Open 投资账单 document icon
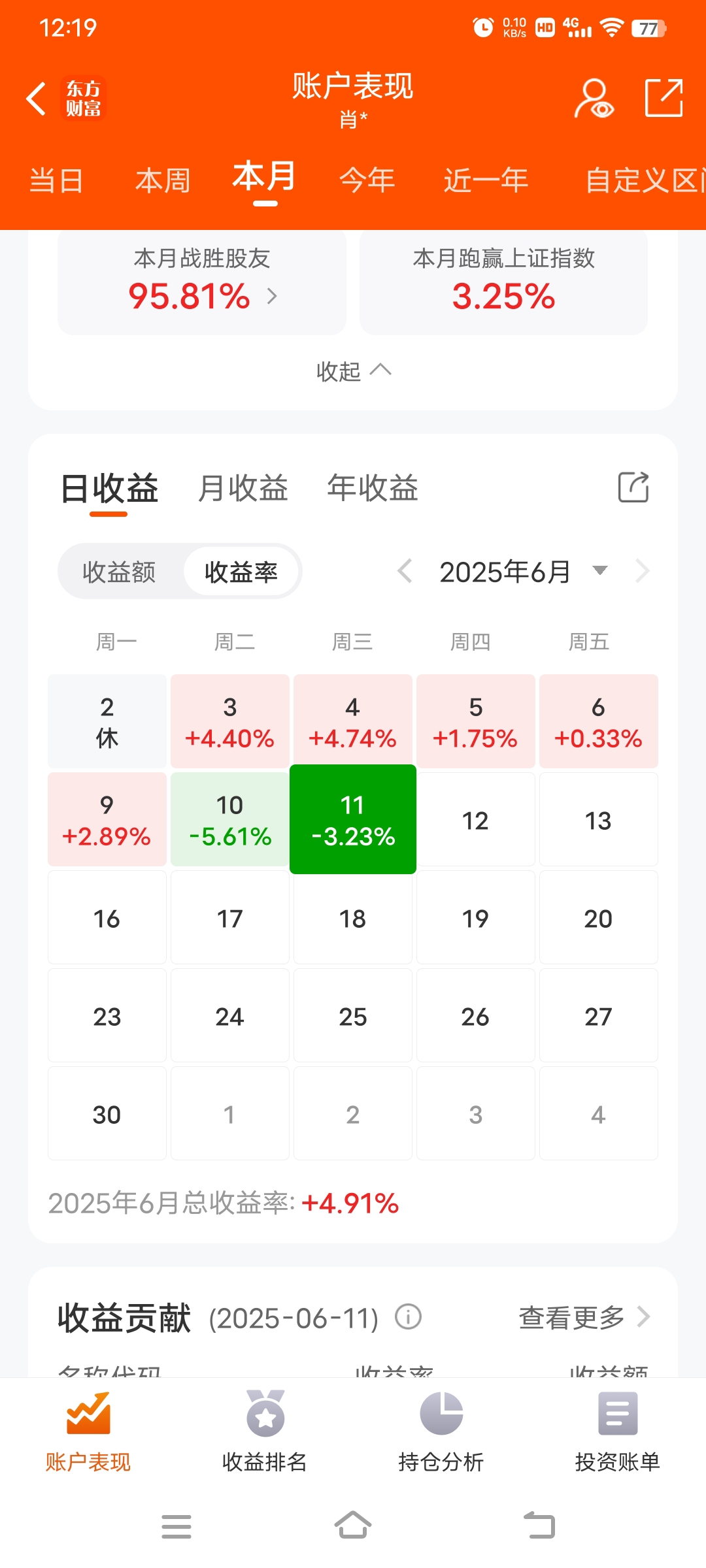This screenshot has width=706, height=1568. click(618, 1414)
